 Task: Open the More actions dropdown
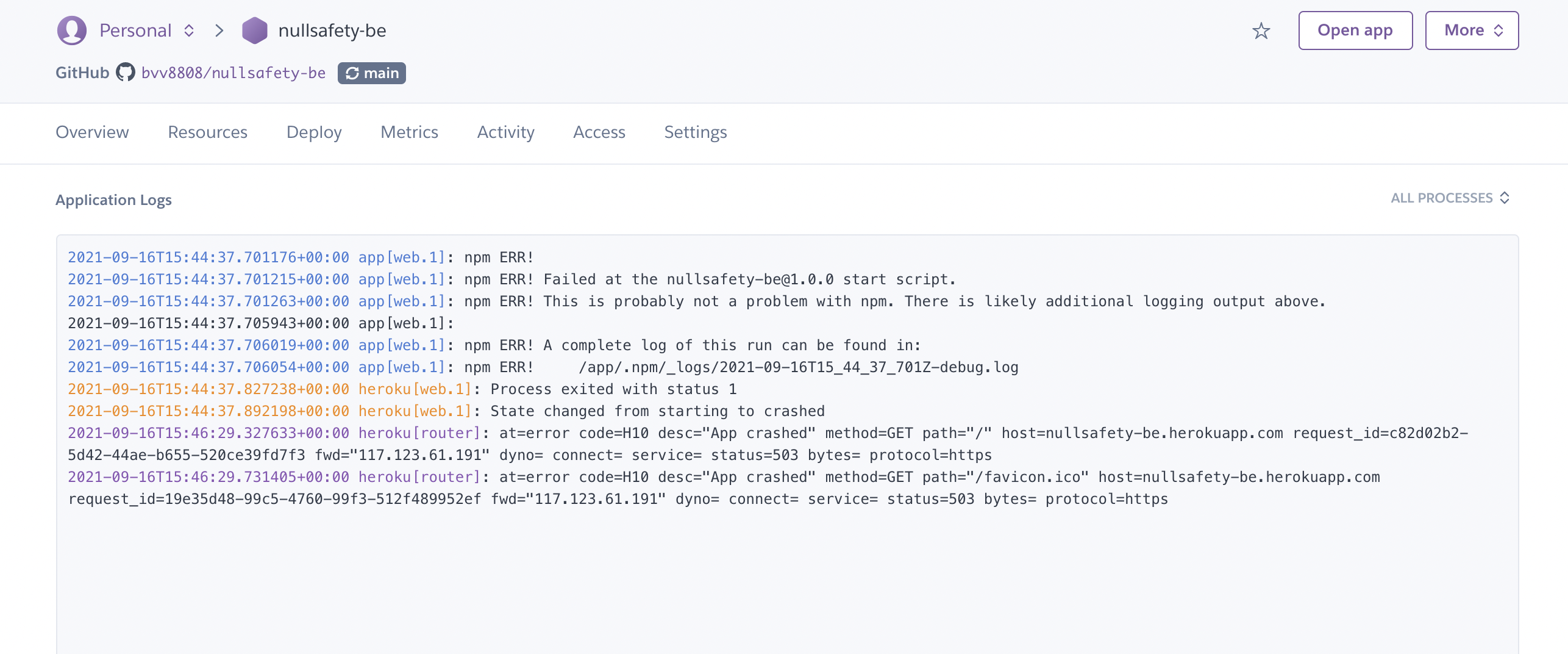click(1472, 31)
